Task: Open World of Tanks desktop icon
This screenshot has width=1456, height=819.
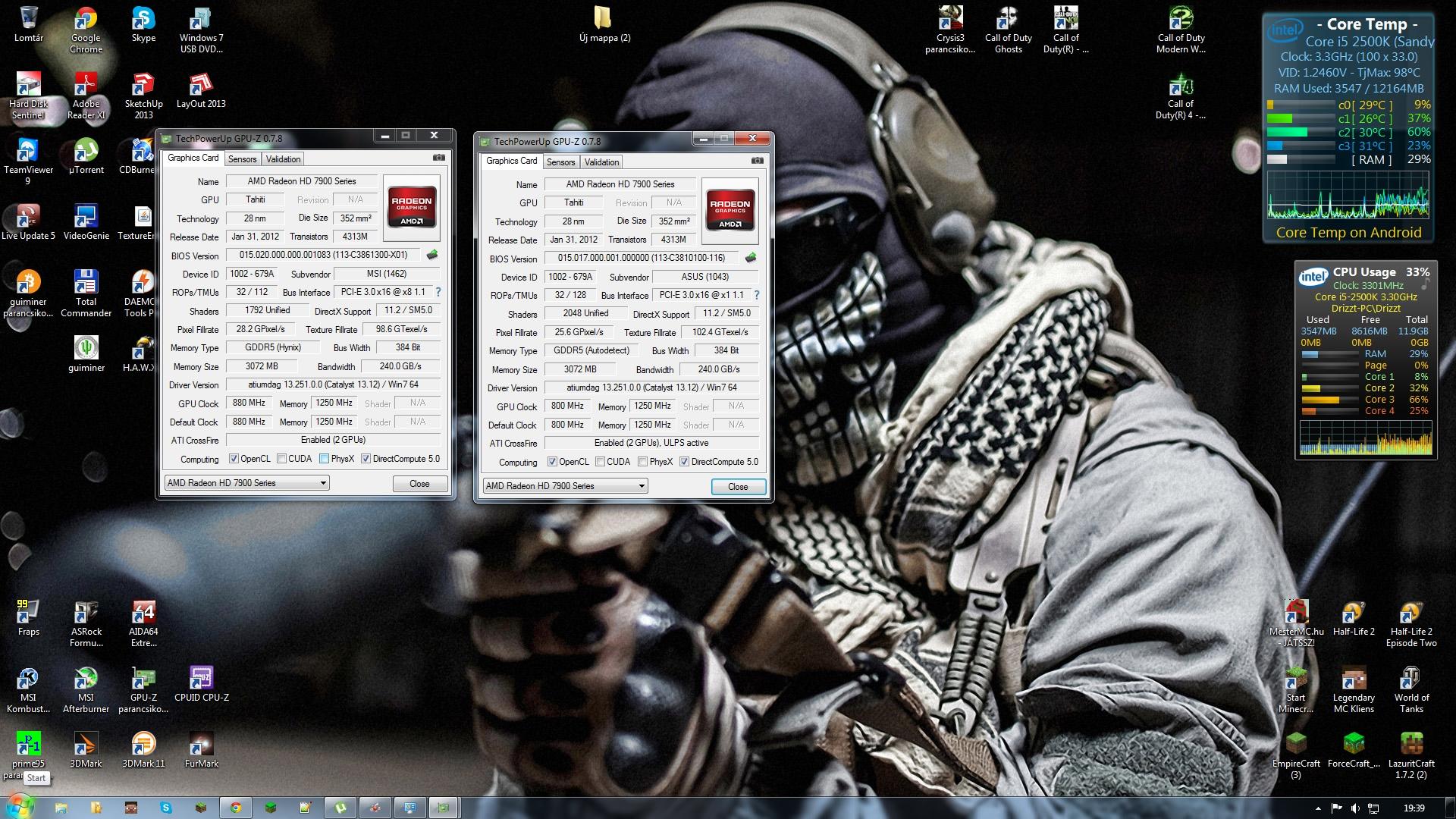Action: (x=1411, y=690)
